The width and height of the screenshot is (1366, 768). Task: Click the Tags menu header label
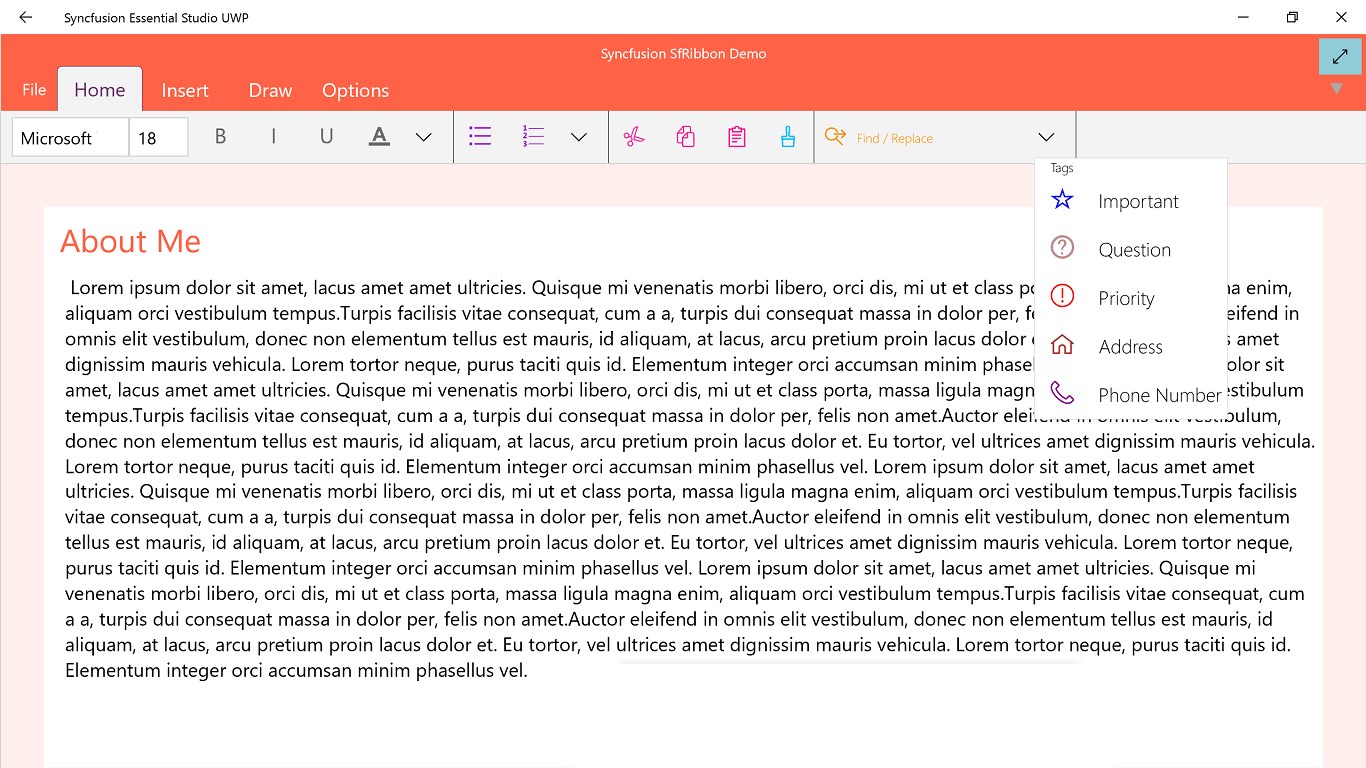click(x=1062, y=168)
